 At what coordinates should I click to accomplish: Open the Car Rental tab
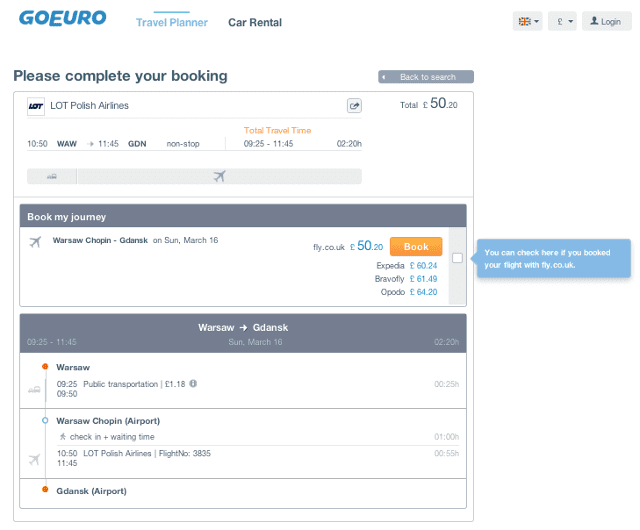point(255,22)
